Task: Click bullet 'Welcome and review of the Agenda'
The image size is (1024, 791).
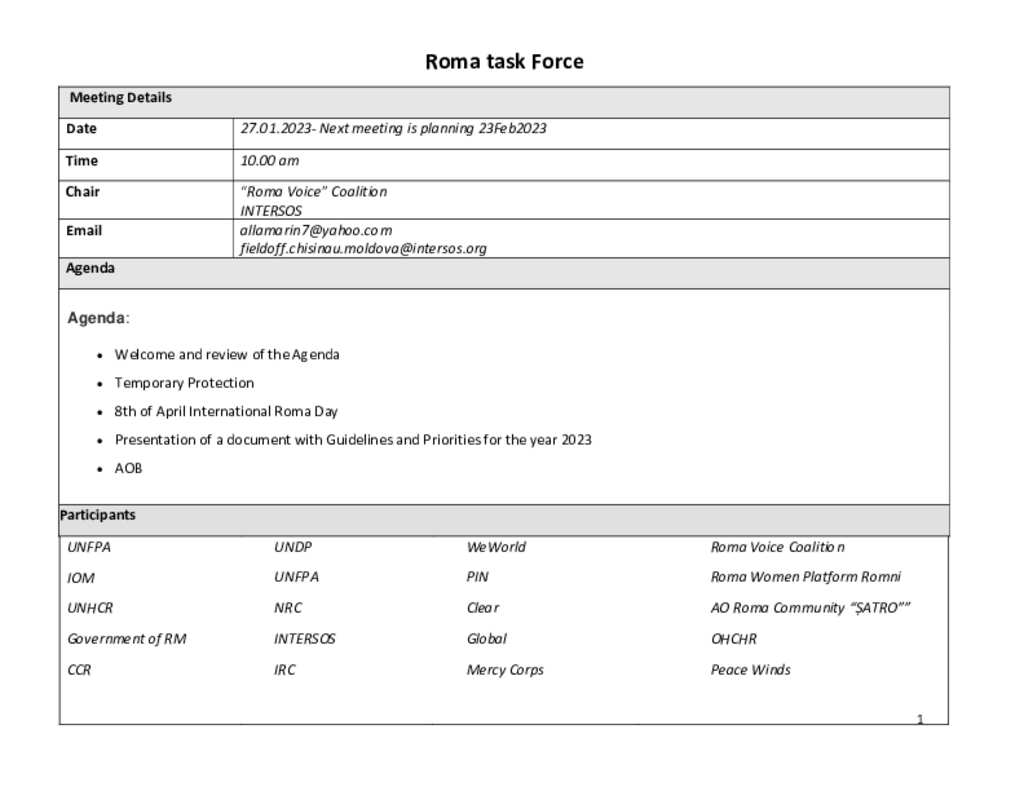Action: click(227, 355)
